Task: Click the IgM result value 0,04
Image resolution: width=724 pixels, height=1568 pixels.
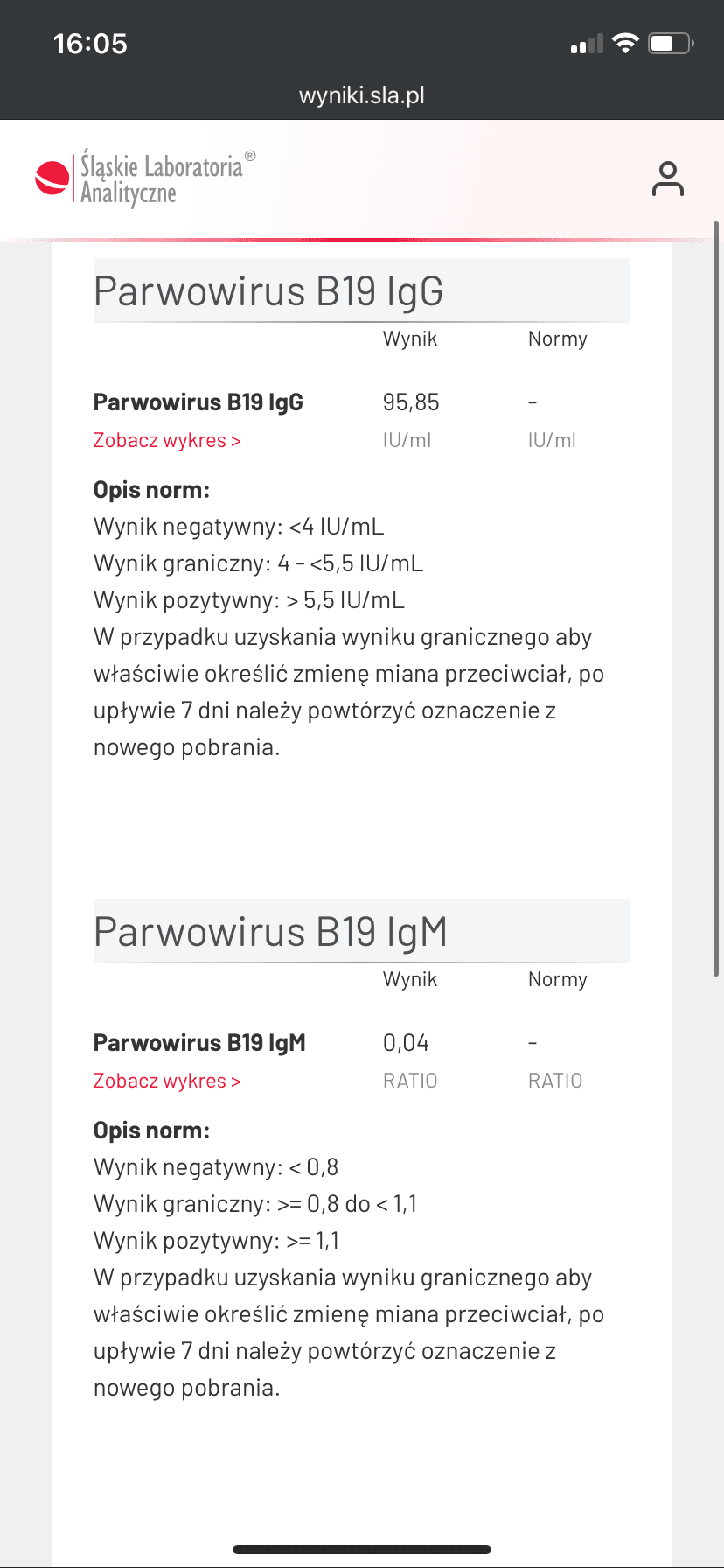Action: (x=406, y=1043)
